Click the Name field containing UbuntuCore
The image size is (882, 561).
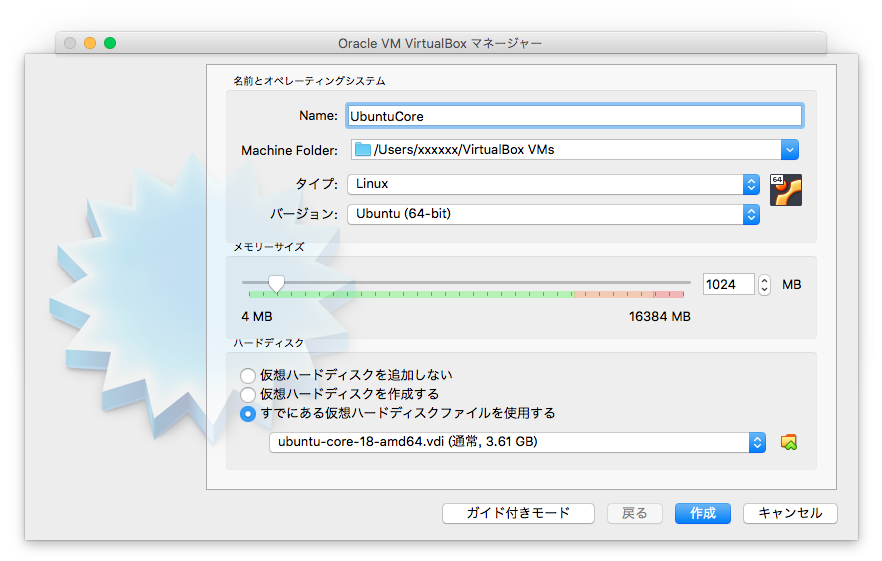tap(575, 116)
